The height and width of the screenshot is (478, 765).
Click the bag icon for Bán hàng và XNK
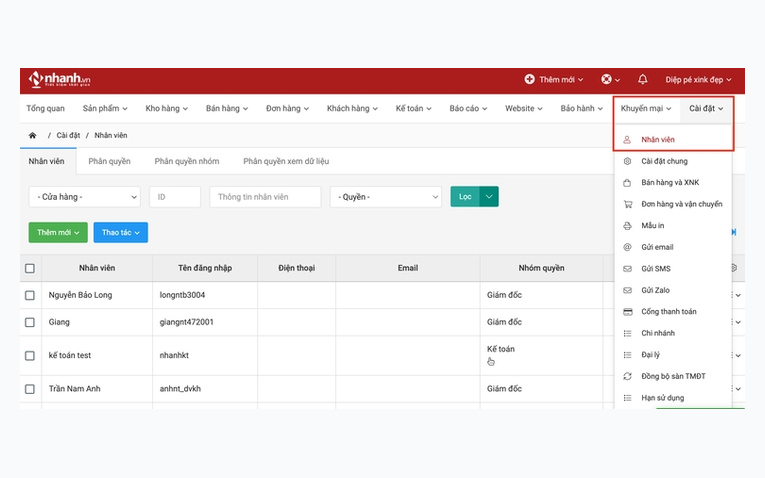point(627,182)
